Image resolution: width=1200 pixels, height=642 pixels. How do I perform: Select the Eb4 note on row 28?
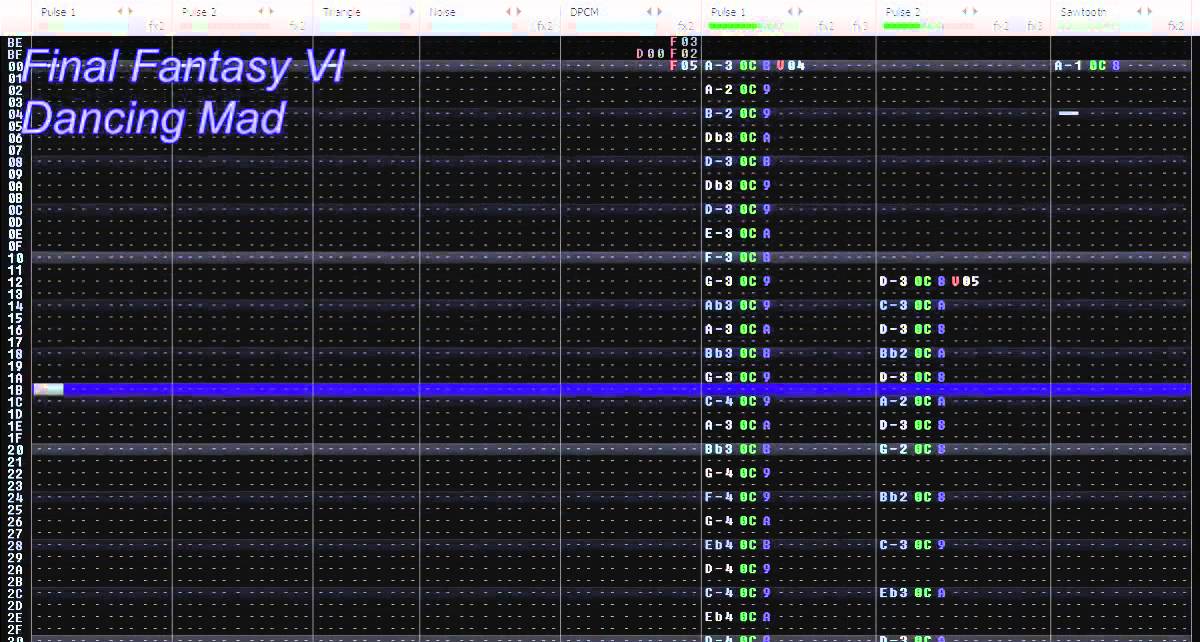[x=719, y=545]
